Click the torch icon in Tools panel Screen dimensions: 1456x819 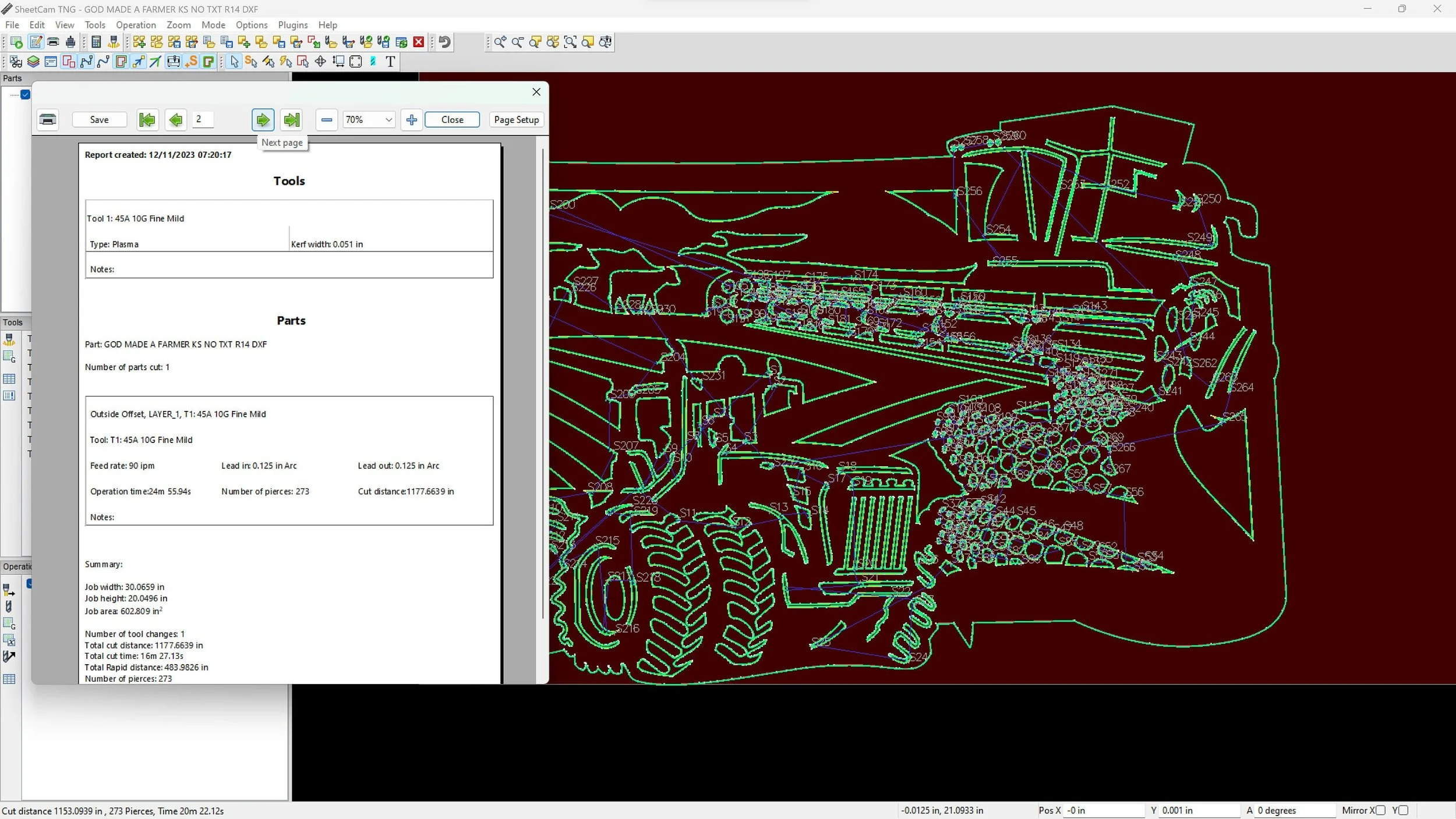coord(9,339)
